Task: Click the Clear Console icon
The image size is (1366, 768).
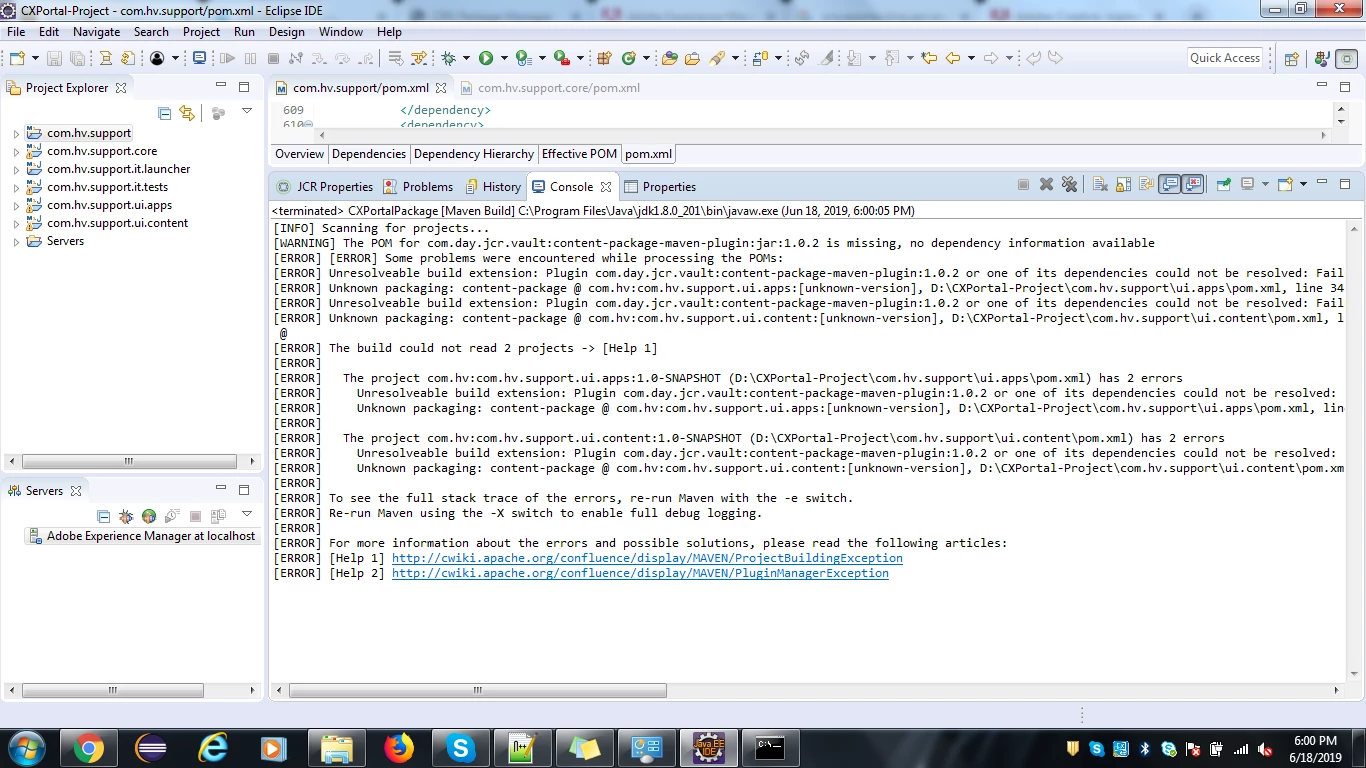Action: (1100, 185)
